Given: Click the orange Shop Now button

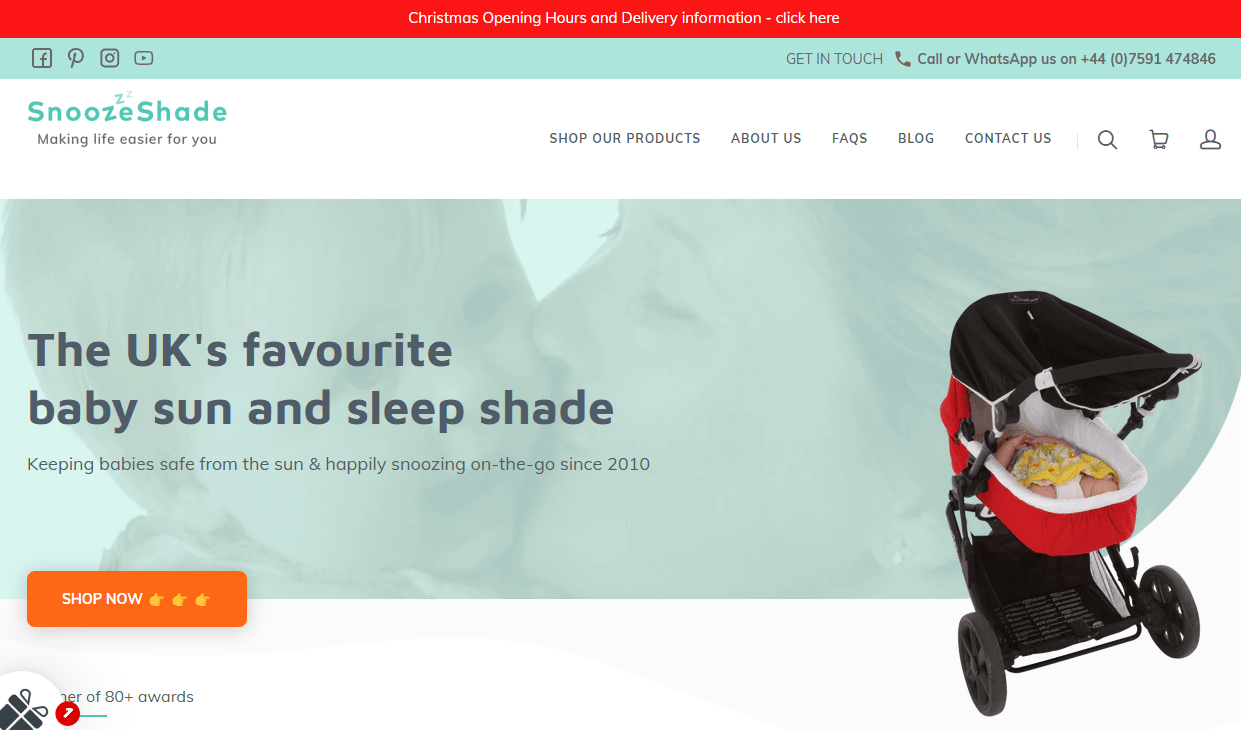Looking at the screenshot, I should point(137,599).
